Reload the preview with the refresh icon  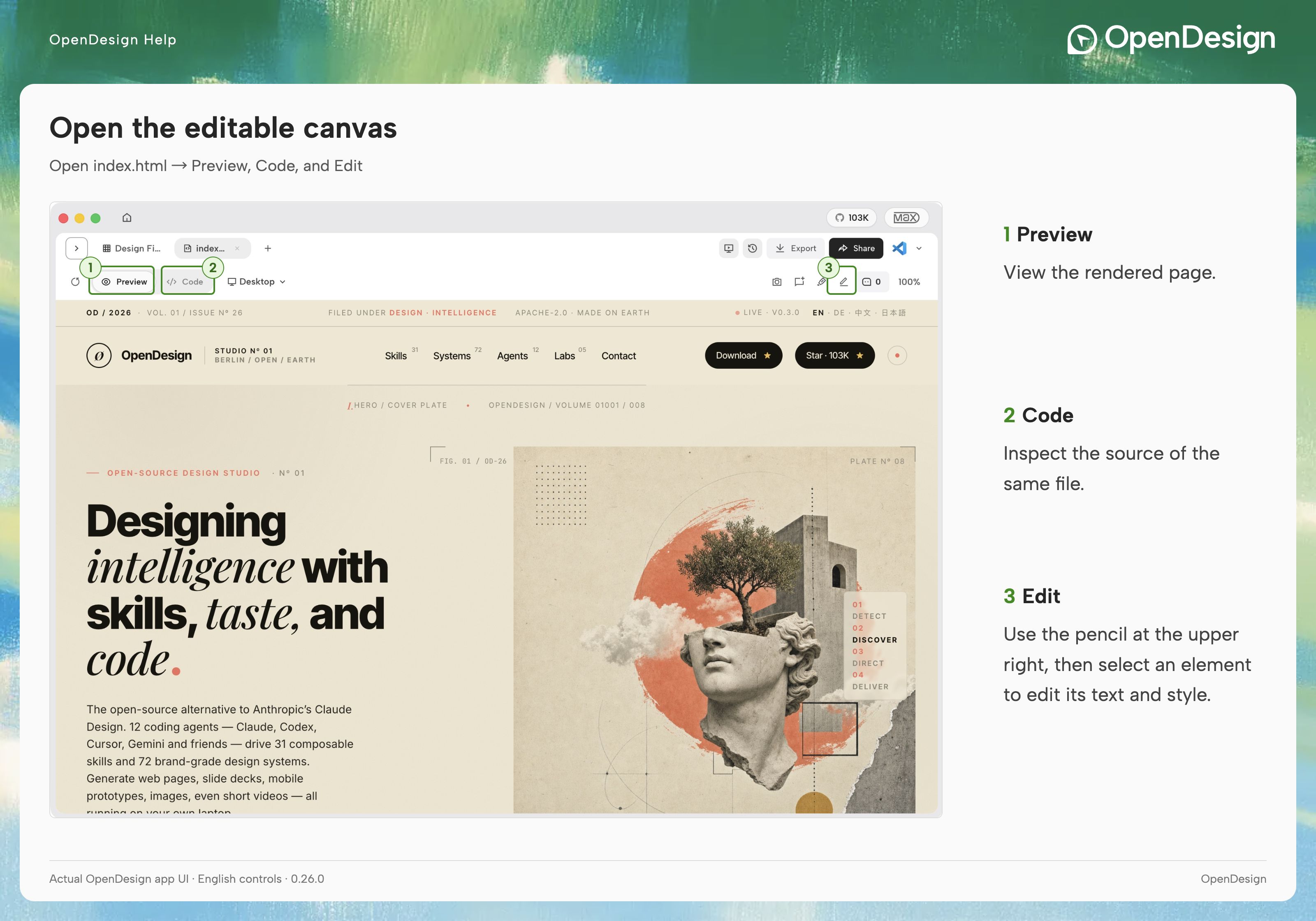75,281
